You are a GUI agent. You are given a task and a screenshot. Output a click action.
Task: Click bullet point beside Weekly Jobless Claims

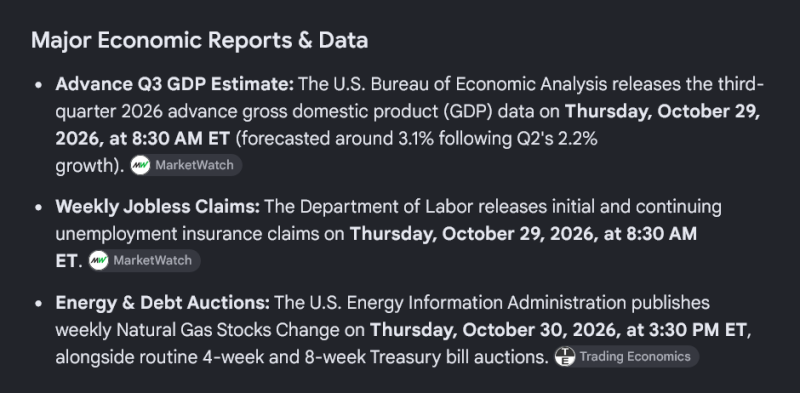[38, 208]
